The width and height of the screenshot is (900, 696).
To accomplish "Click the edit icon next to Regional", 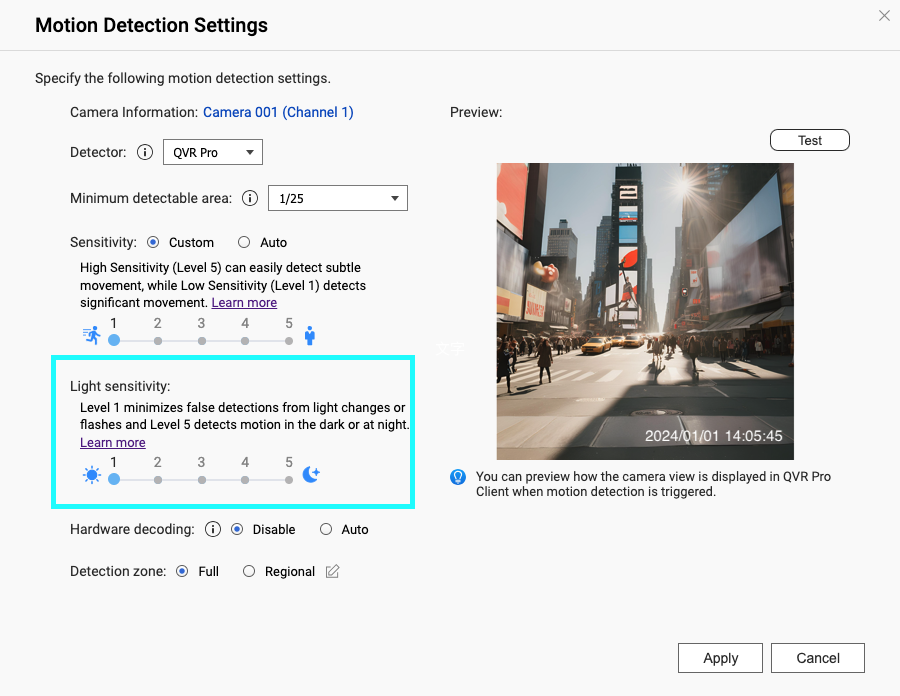I will click(331, 571).
